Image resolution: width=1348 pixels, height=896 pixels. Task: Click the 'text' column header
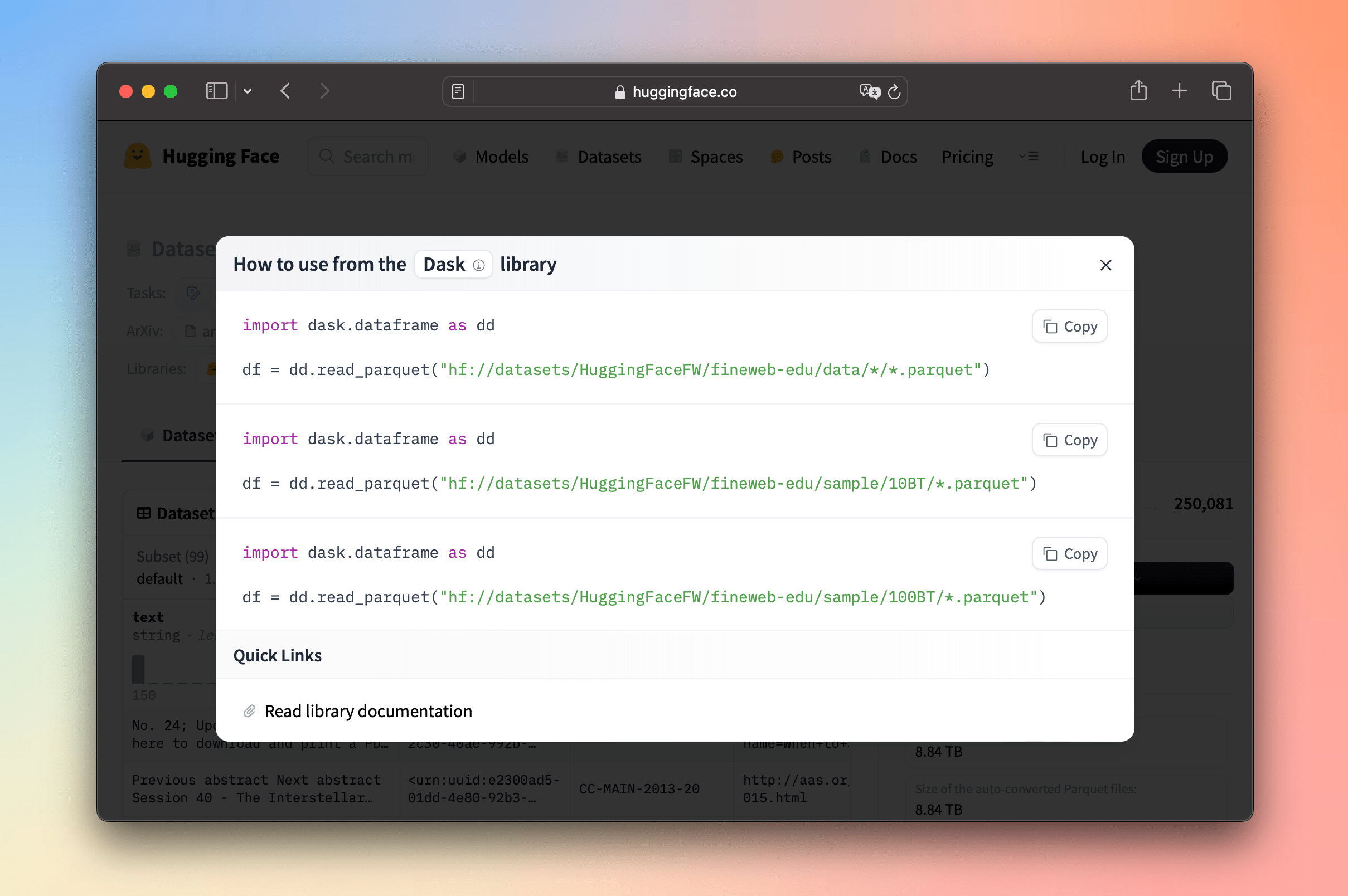tap(148, 617)
